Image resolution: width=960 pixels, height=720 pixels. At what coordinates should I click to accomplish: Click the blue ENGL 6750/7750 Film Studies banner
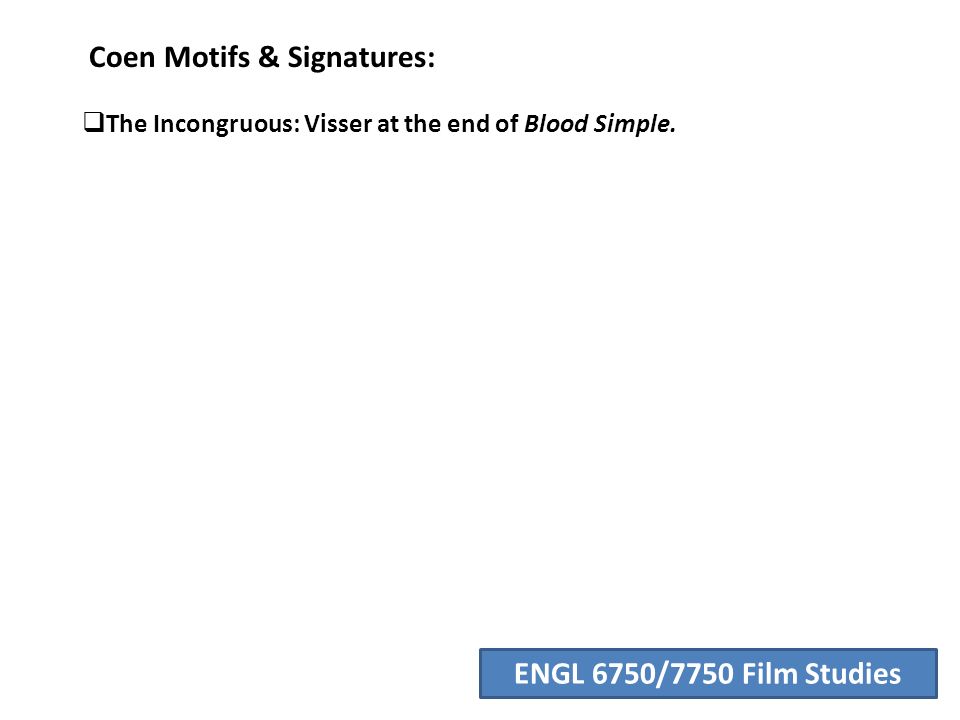[708, 673]
